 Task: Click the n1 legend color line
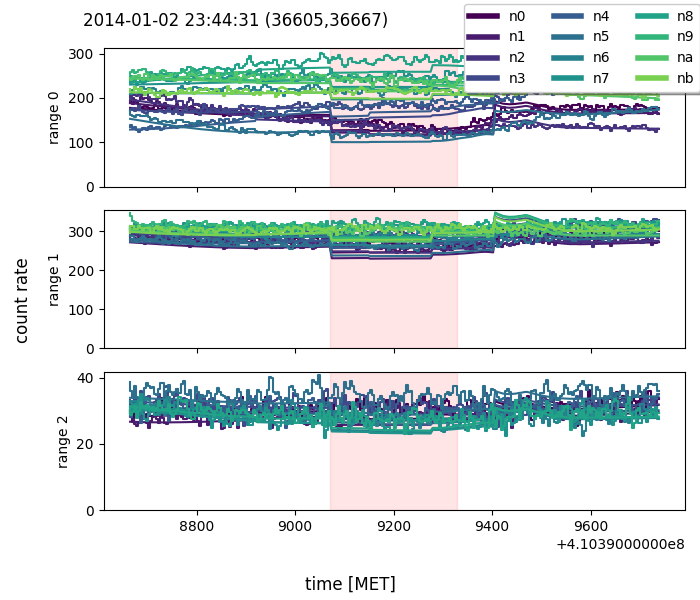tap(483, 37)
